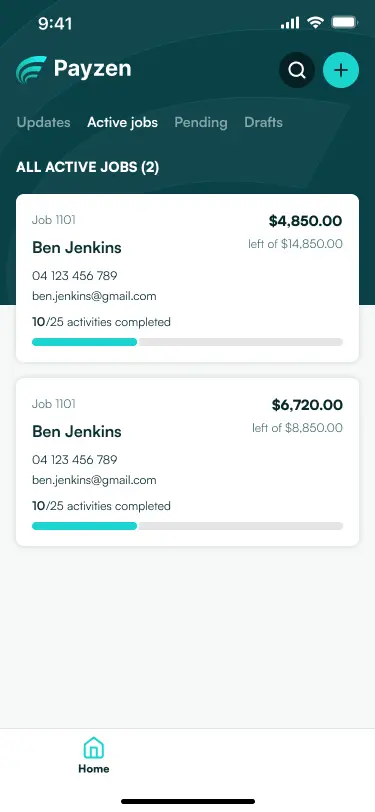Tap the battery indicator in status bar
This screenshot has width=375, height=812.
point(344,22)
